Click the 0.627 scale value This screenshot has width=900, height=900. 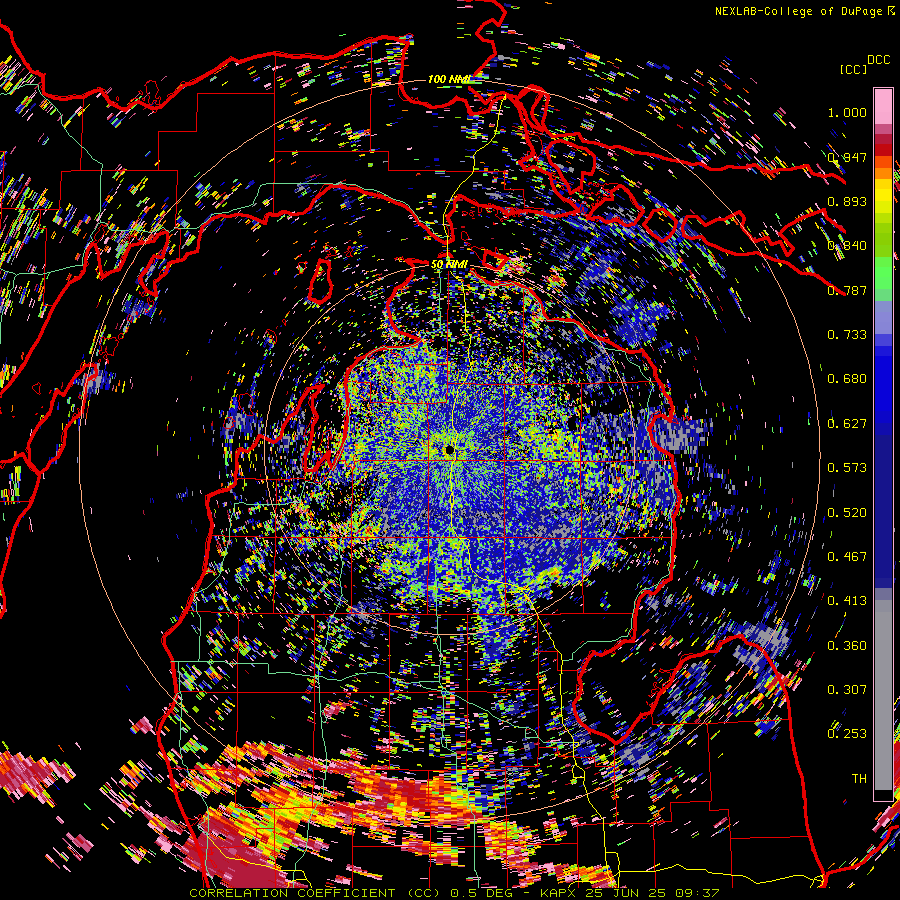pos(847,423)
